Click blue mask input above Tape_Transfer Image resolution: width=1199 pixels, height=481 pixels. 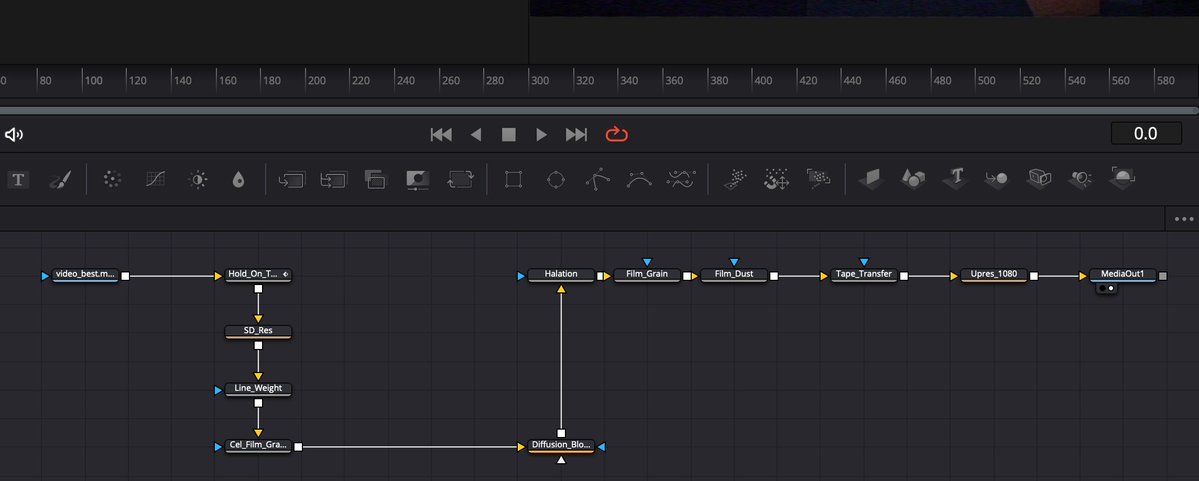coord(864,262)
